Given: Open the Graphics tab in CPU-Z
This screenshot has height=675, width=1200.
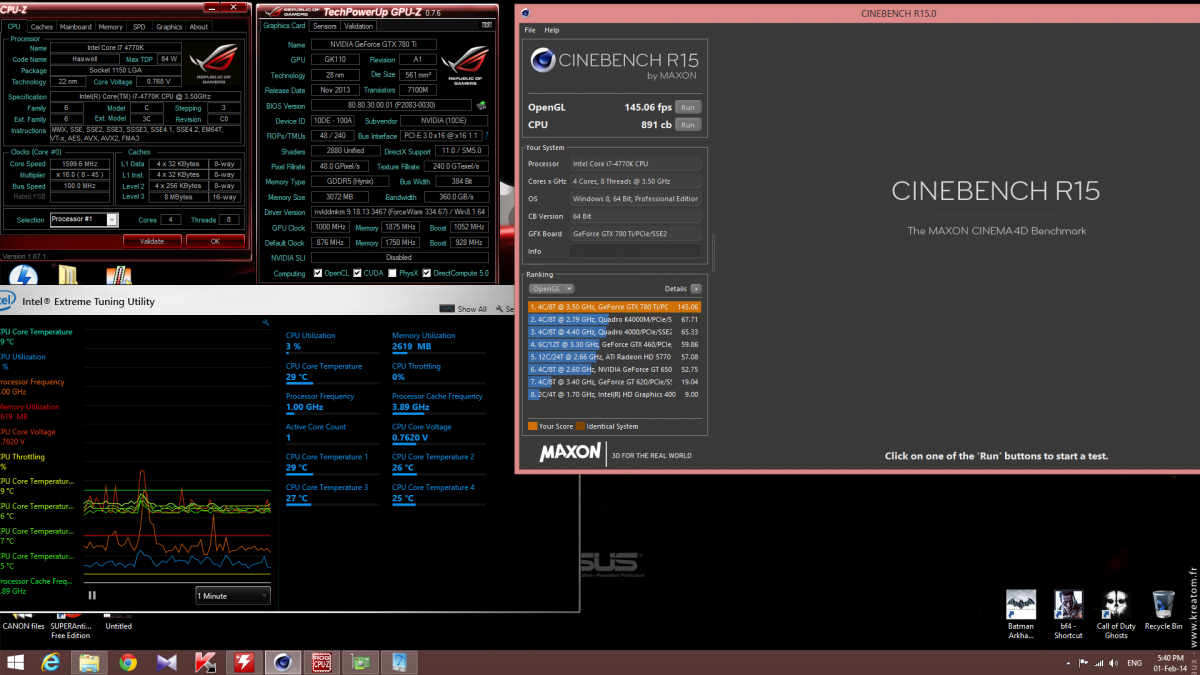Looking at the screenshot, I should click(169, 27).
